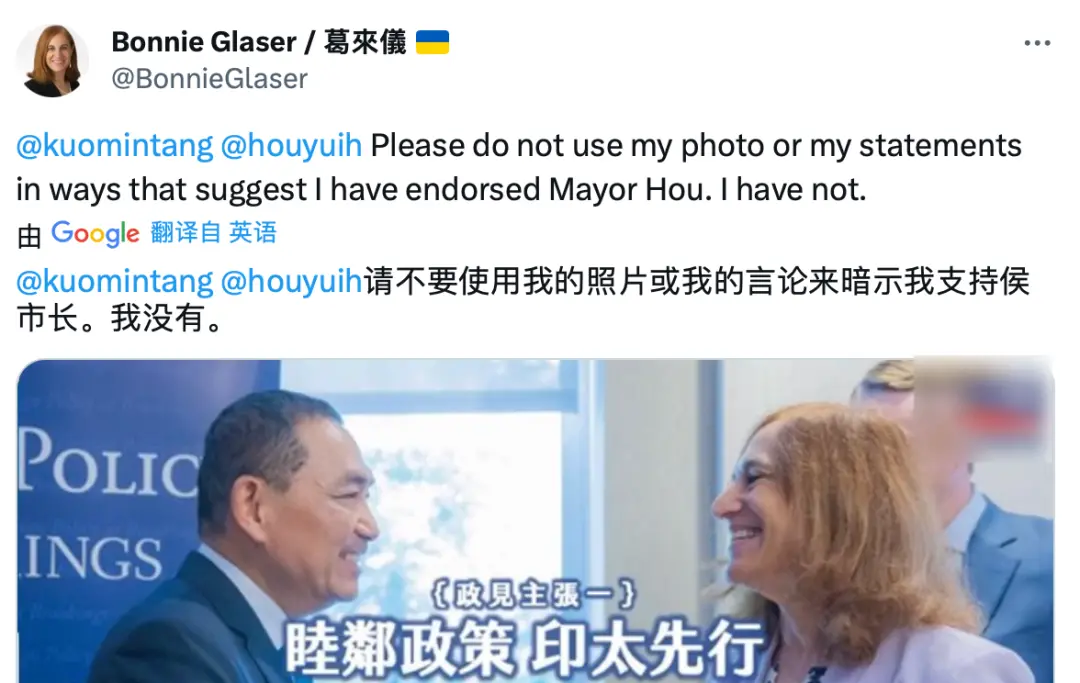Open the Bonnie Glaser display name
The width and height of the screenshot is (1080, 683).
point(259,42)
